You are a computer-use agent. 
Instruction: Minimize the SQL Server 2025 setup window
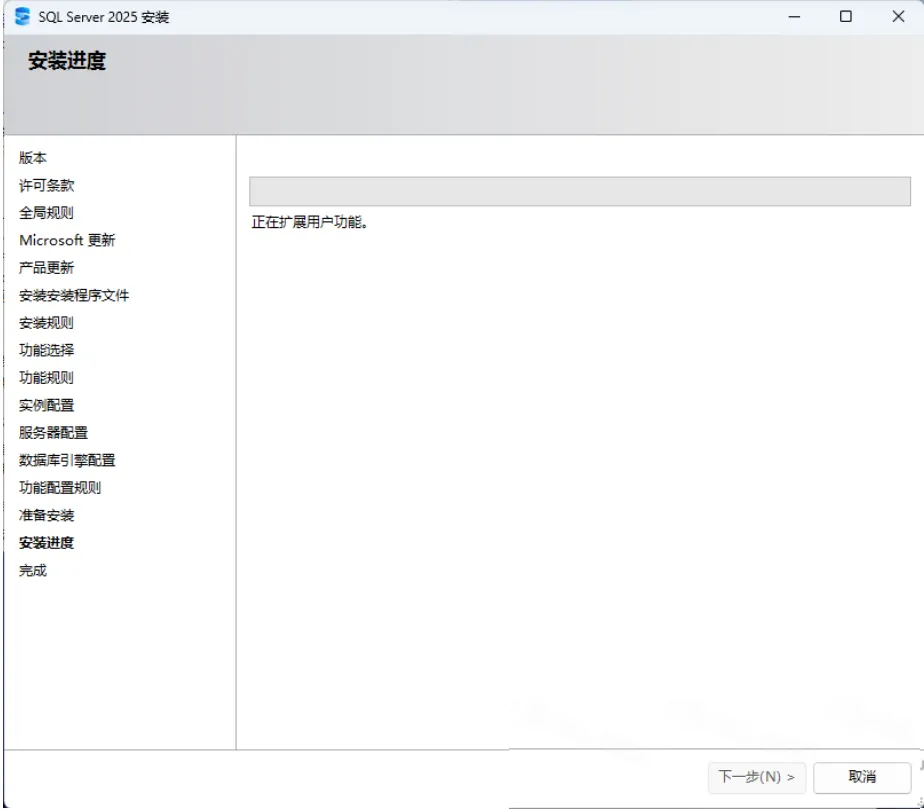(x=794, y=16)
